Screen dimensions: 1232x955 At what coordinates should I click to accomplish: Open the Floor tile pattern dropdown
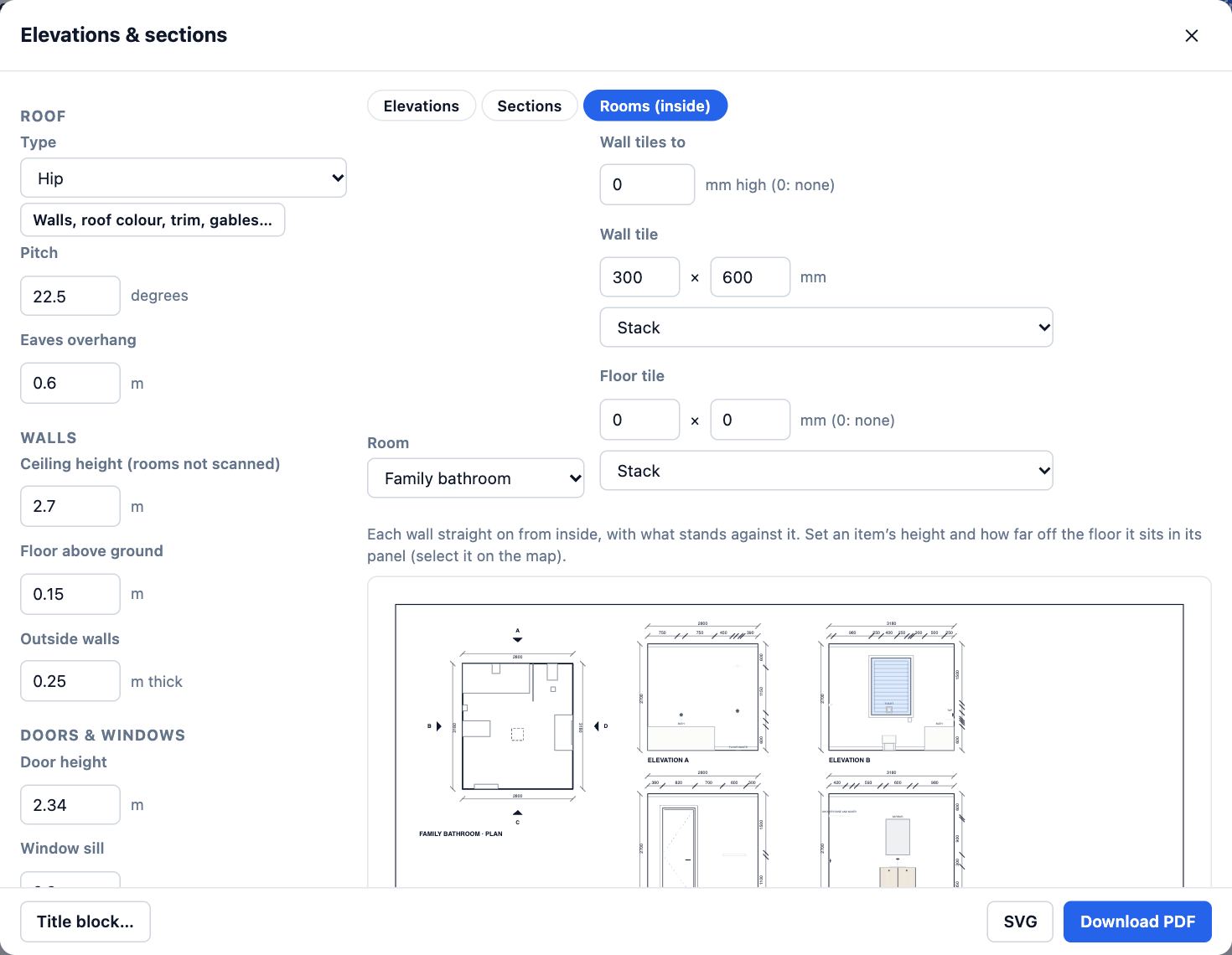[x=826, y=471]
